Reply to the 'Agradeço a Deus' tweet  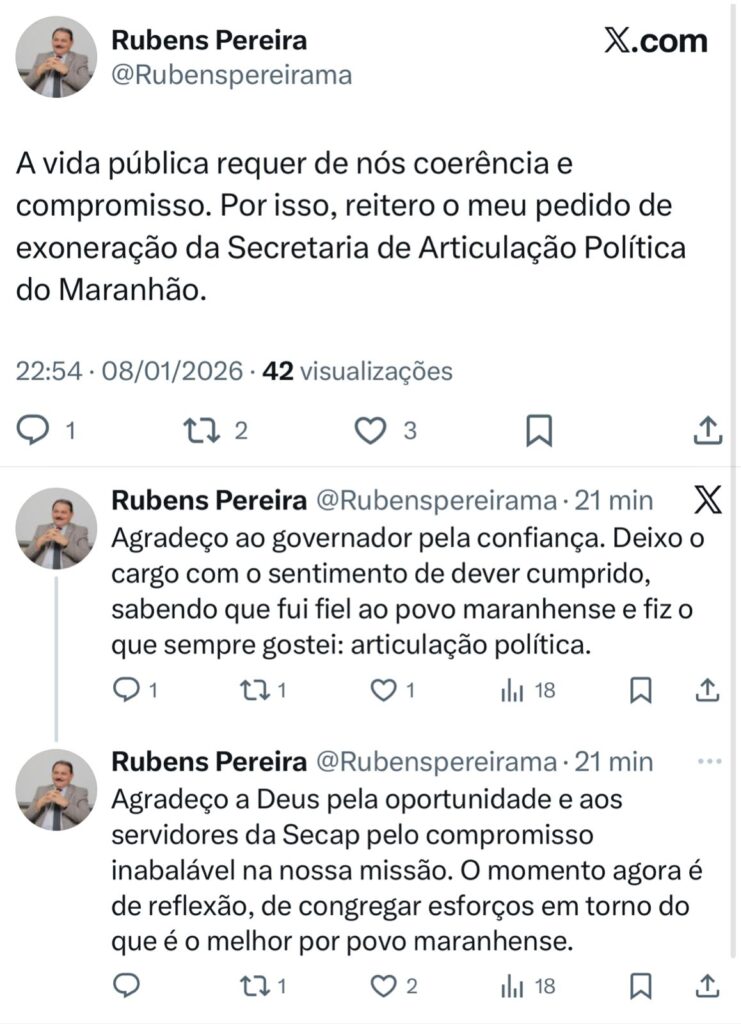[127, 986]
